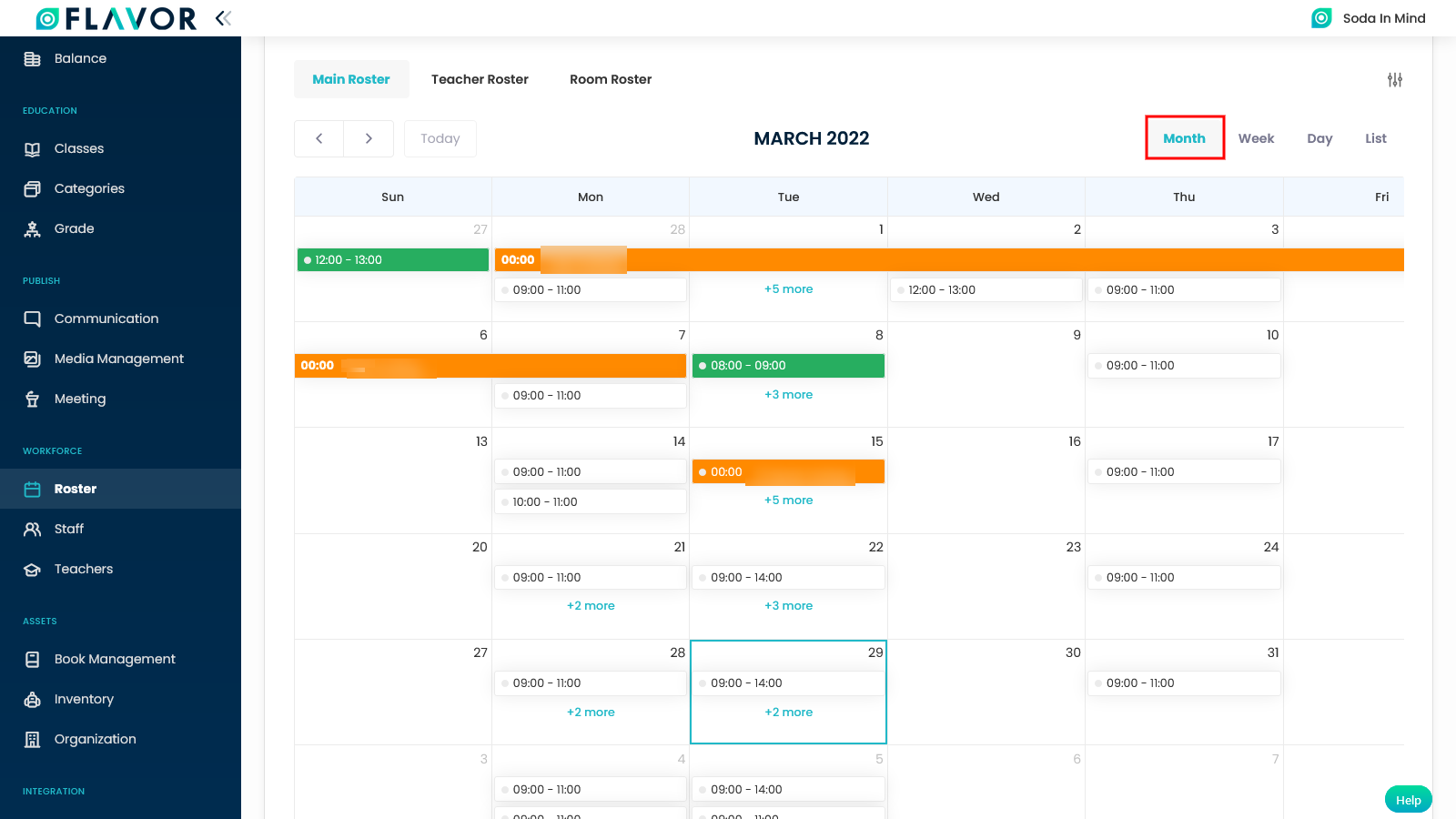1456x819 pixels.
Task: Open 09:00 - 14:00 event on March 22
Action: (x=788, y=578)
